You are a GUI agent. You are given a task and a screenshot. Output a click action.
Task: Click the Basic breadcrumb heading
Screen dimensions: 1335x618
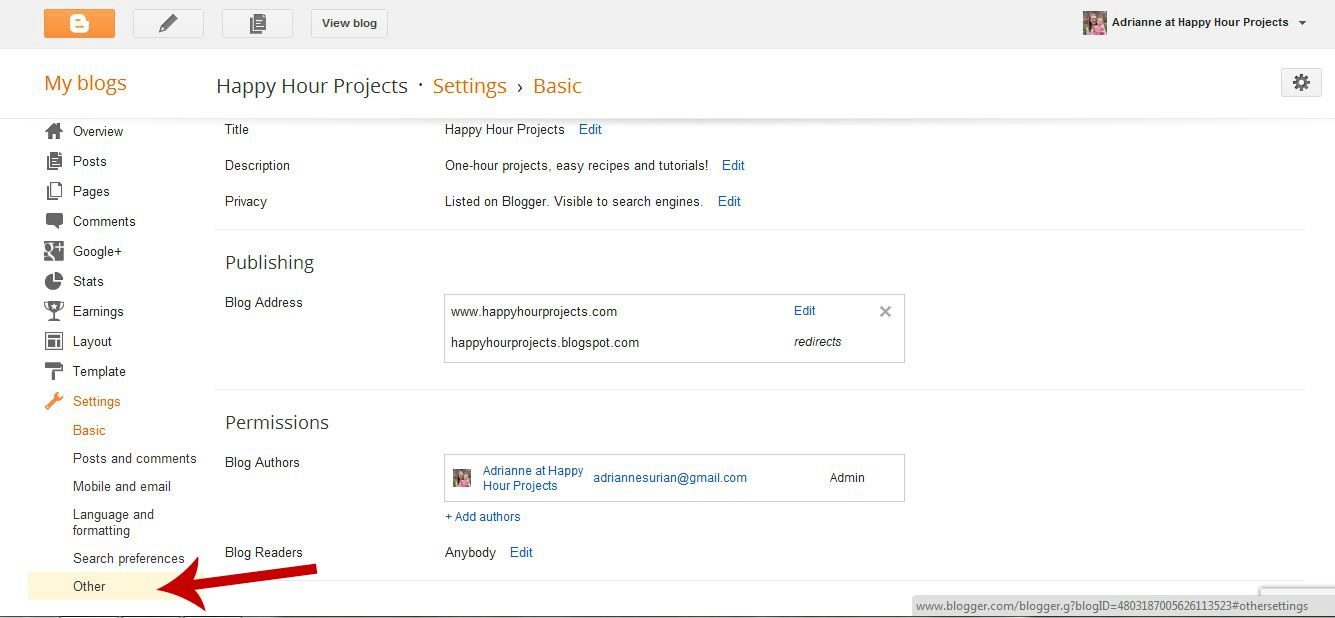tap(557, 86)
